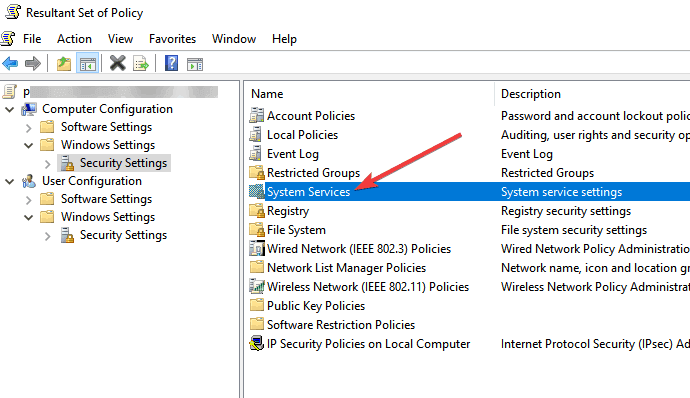Collapse the Computer Configuration node

(9, 109)
